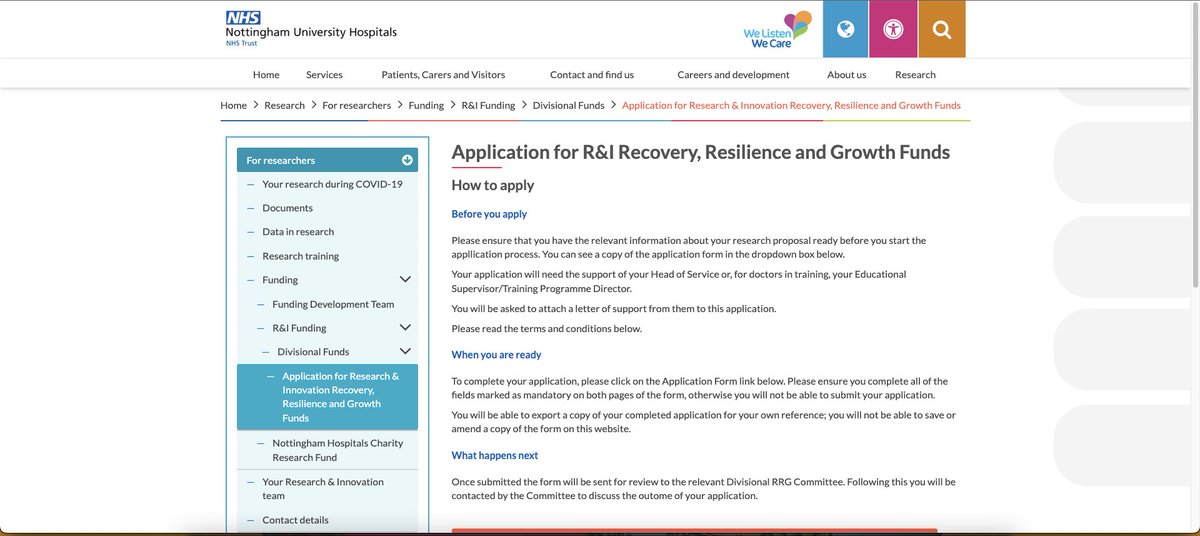Open Careers and development menu
The width and height of the screenshot is (1200, 536).
(733, 74)
